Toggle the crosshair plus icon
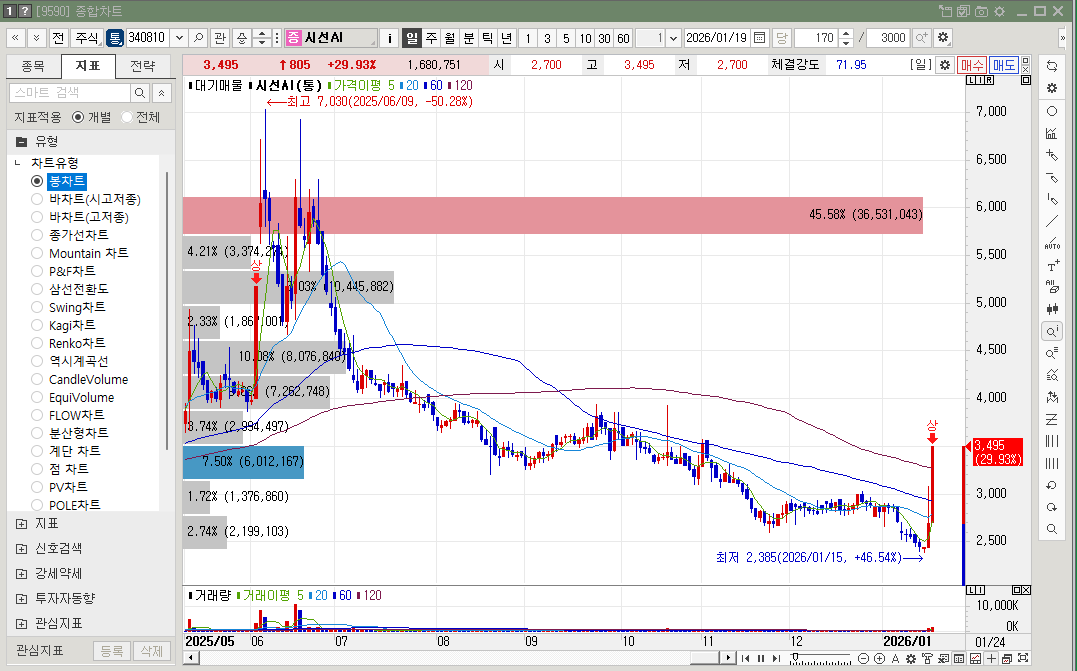1077x671 pixels. point(991,659)
